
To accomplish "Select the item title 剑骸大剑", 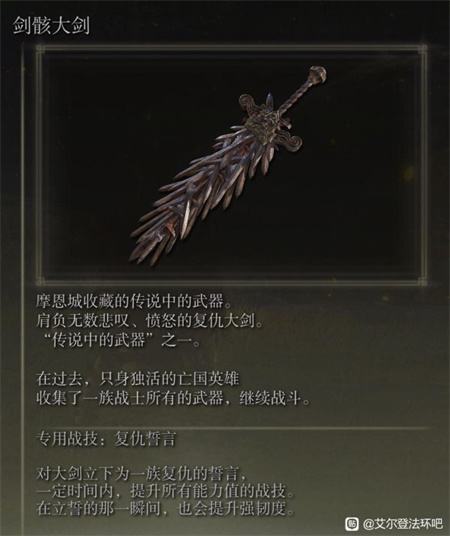I will (x=51, y=26).
